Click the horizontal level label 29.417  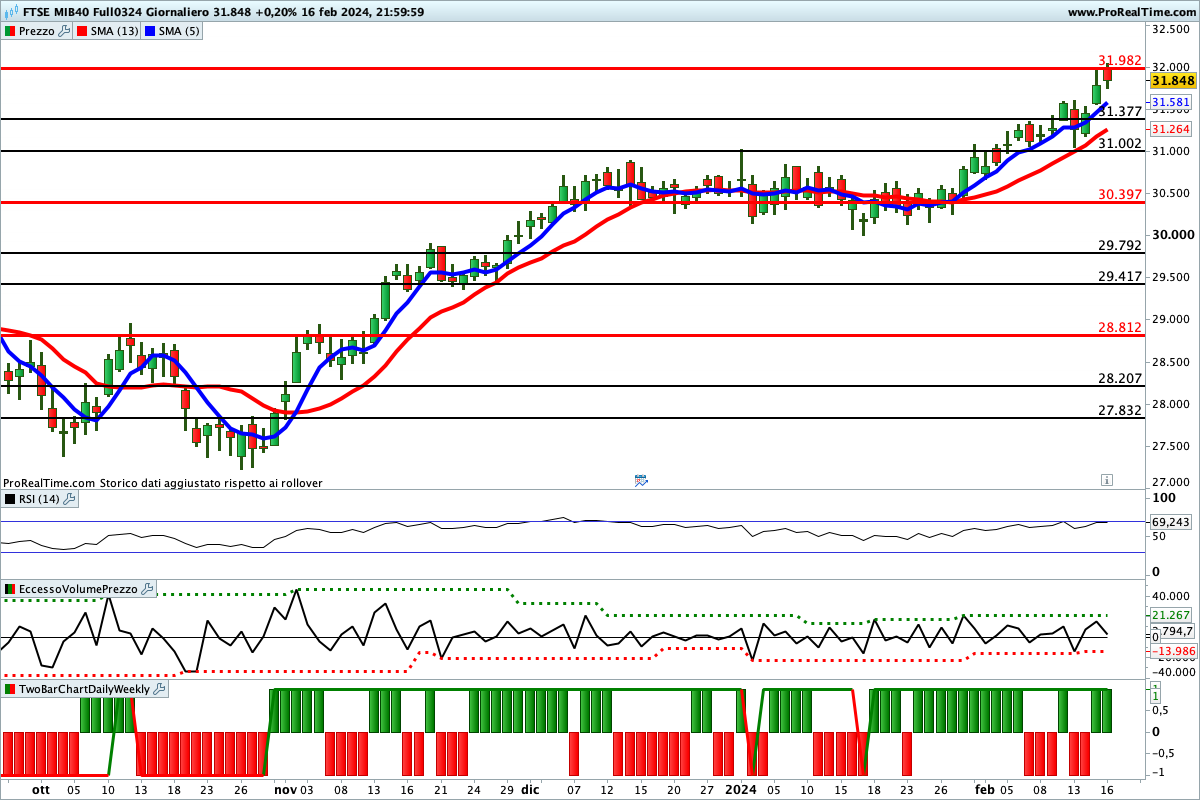tap(1120, 276)
